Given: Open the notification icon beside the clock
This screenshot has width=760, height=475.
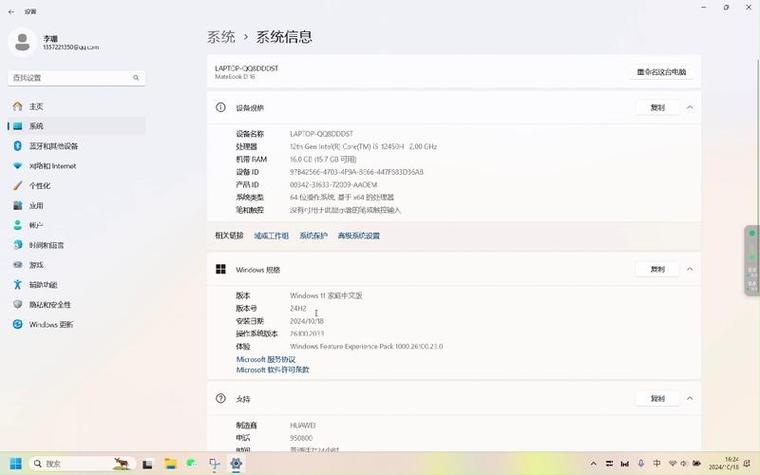Looking at the screenshot, I should click(x=749, y=464).
